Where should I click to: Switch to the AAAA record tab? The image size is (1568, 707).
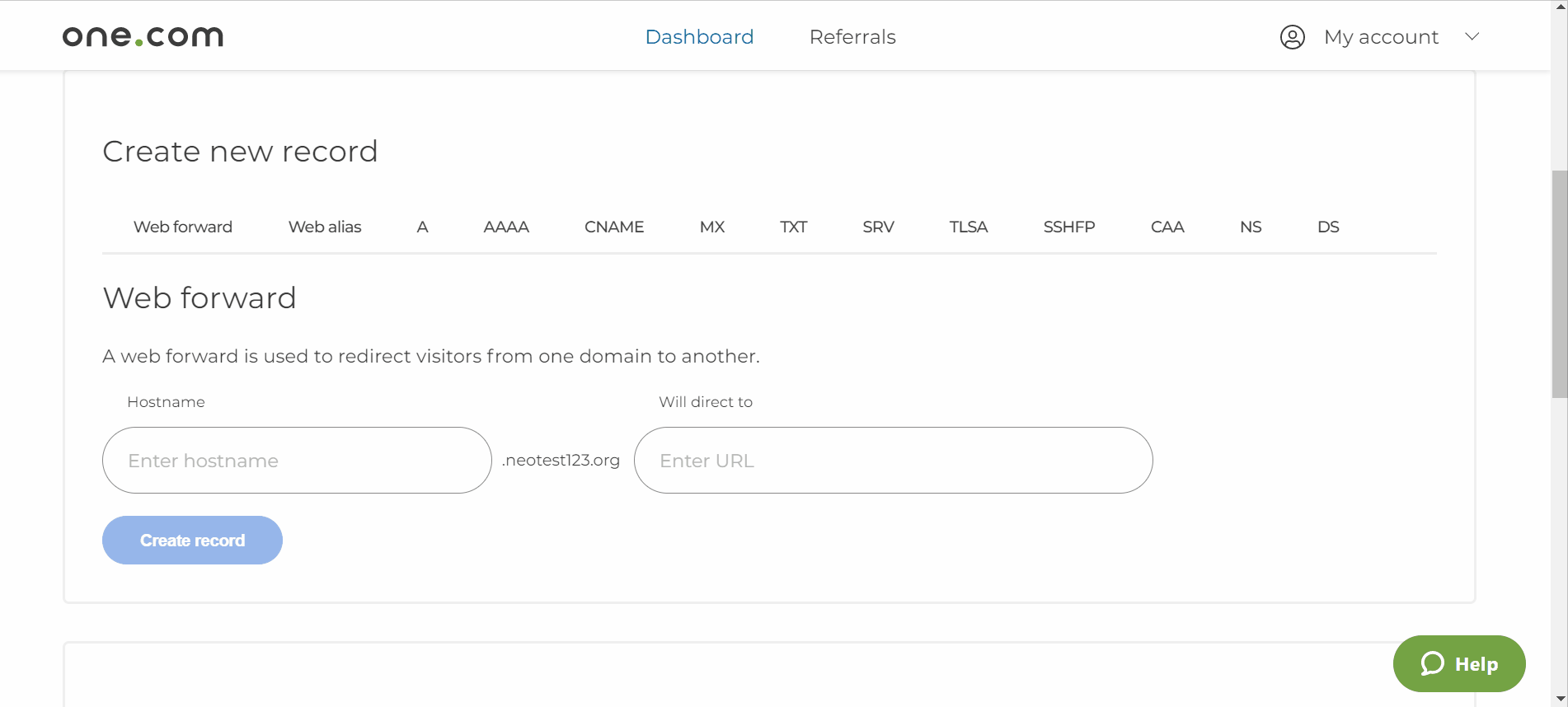click(506, 227)
